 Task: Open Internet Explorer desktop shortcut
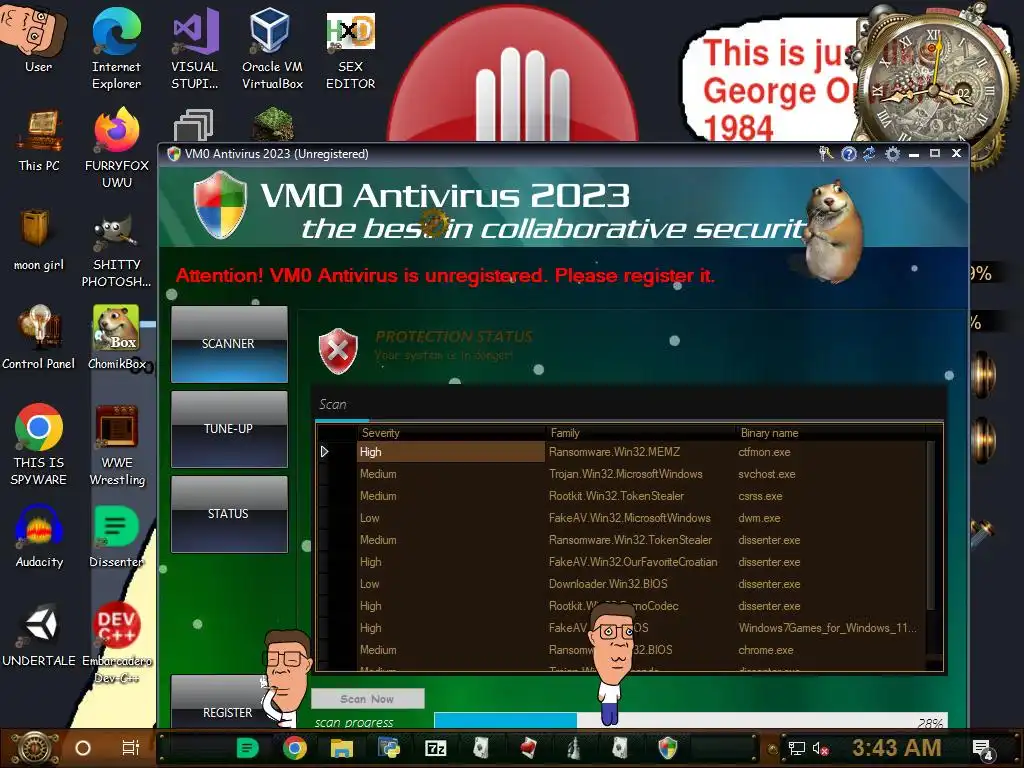pos(116,50)
